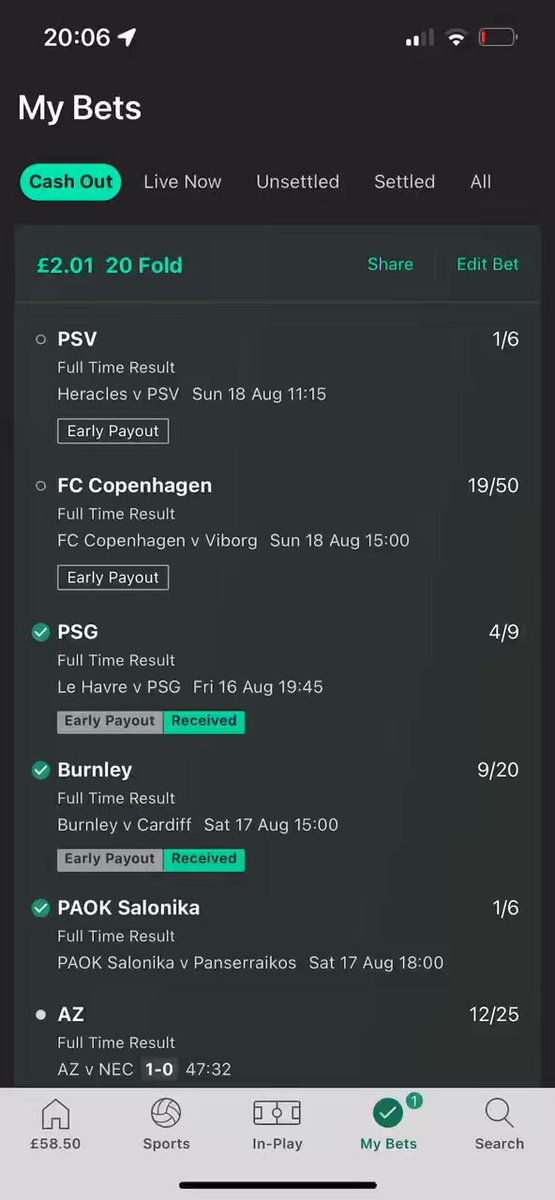Switch to the Unsettled tab
Screen dimensions: 555x1200
(x=298, y=182)
